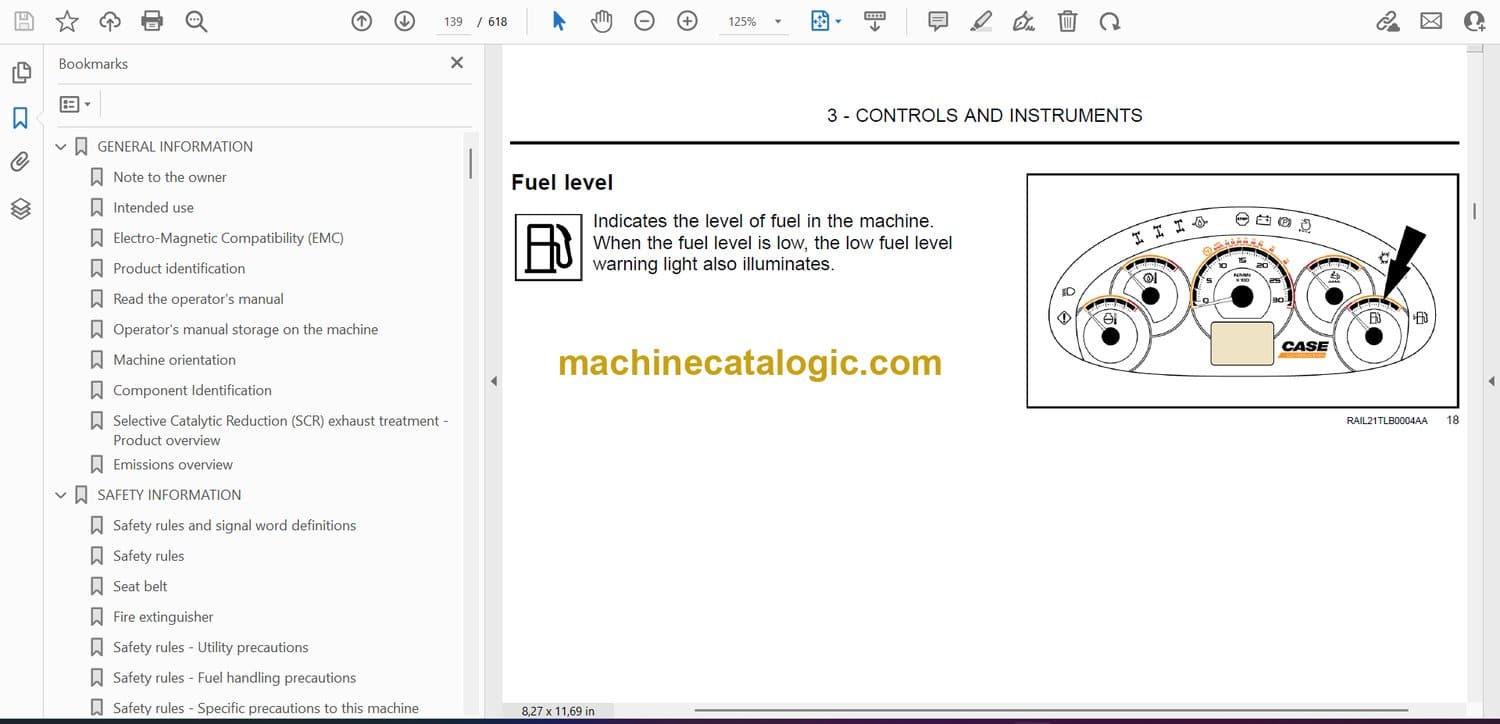The image size is (1500, 724).
Task: Open the 125% zoom level dropdown
Action: point(777,21)
